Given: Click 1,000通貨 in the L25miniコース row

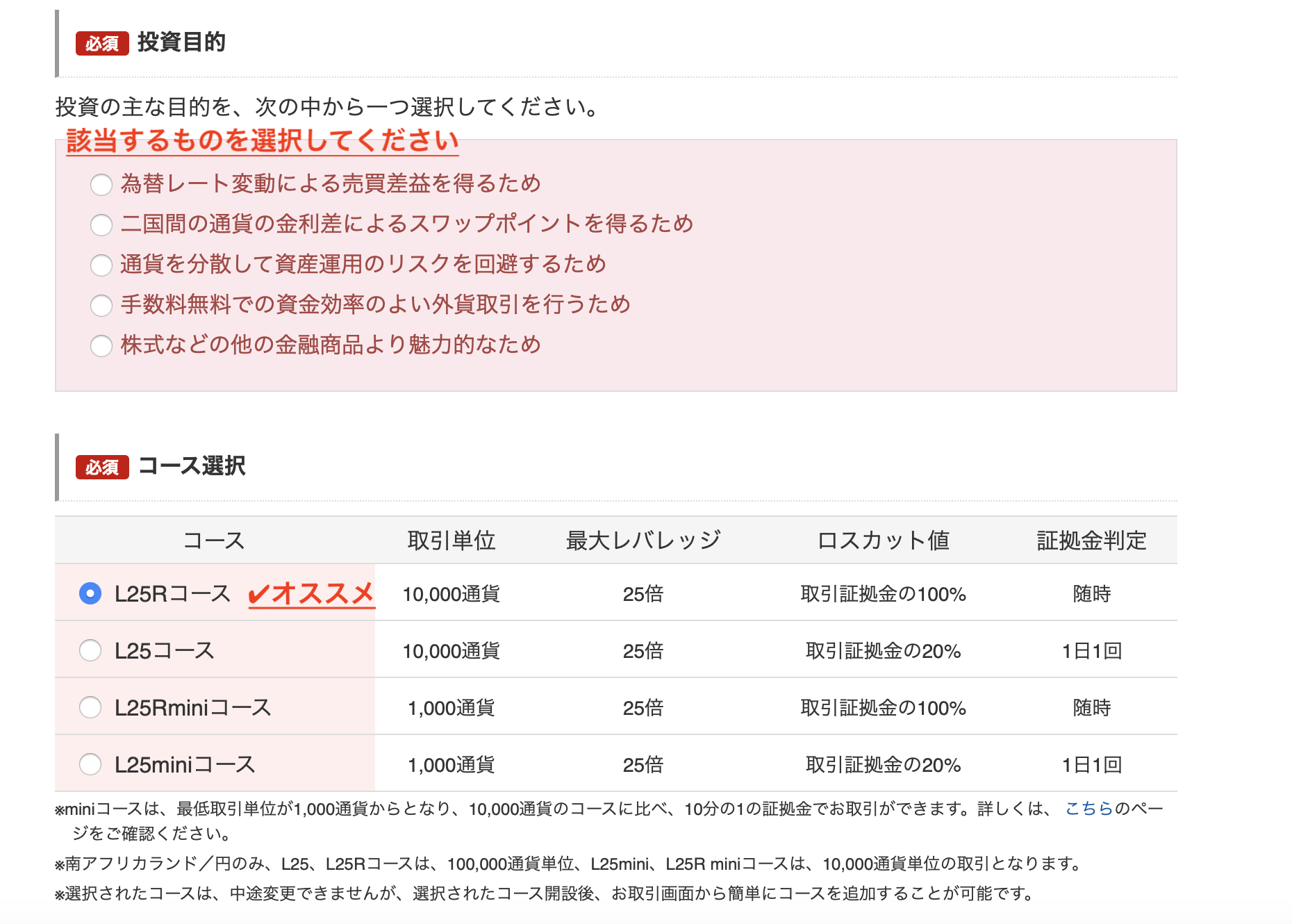Looking at the screenshot, I should click(451, 765).
